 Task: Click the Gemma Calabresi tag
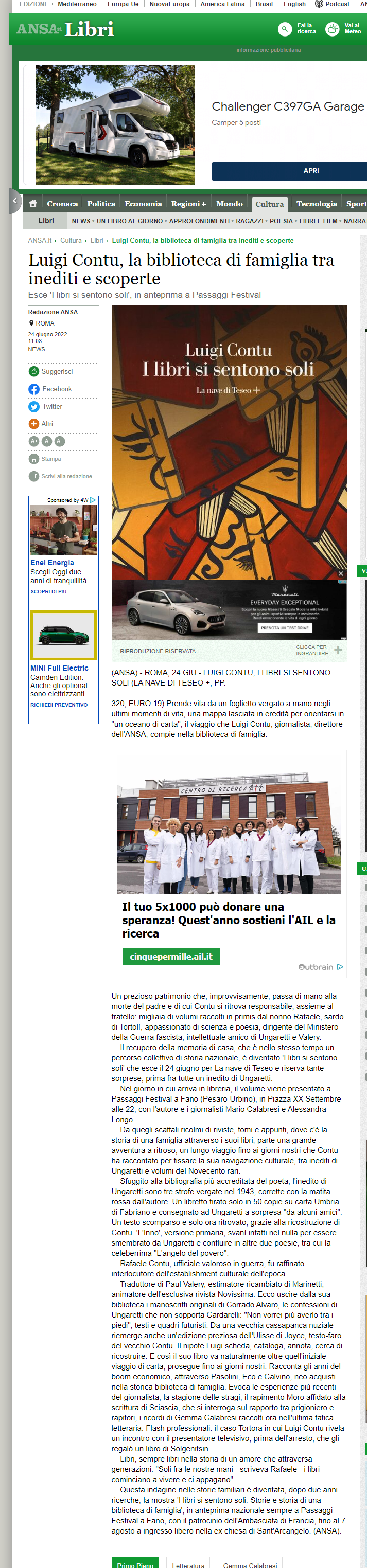pos(250,1563)
